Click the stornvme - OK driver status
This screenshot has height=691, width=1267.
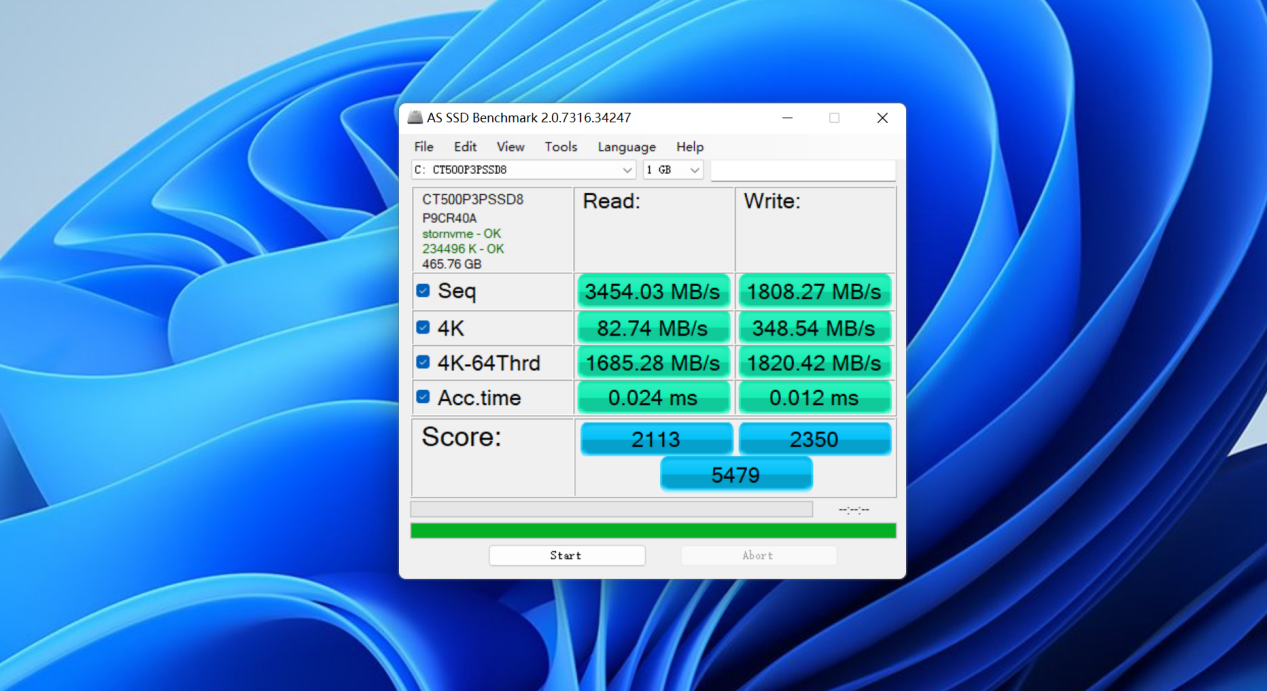coord(462,234)
